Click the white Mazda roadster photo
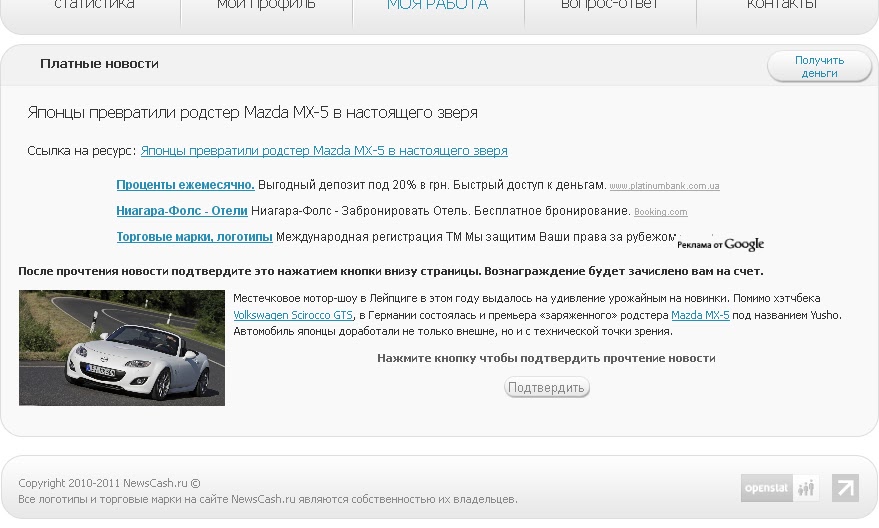879x528 pixels. (x=122, y=348)
